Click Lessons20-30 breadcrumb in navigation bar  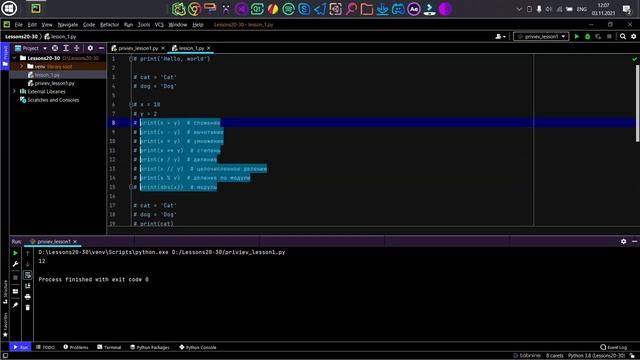[21, 37]
